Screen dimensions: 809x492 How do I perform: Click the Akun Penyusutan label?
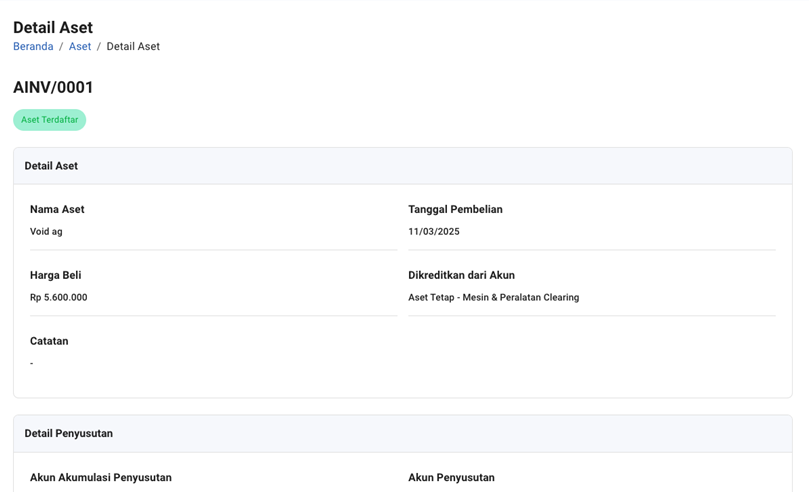[451, 478]
